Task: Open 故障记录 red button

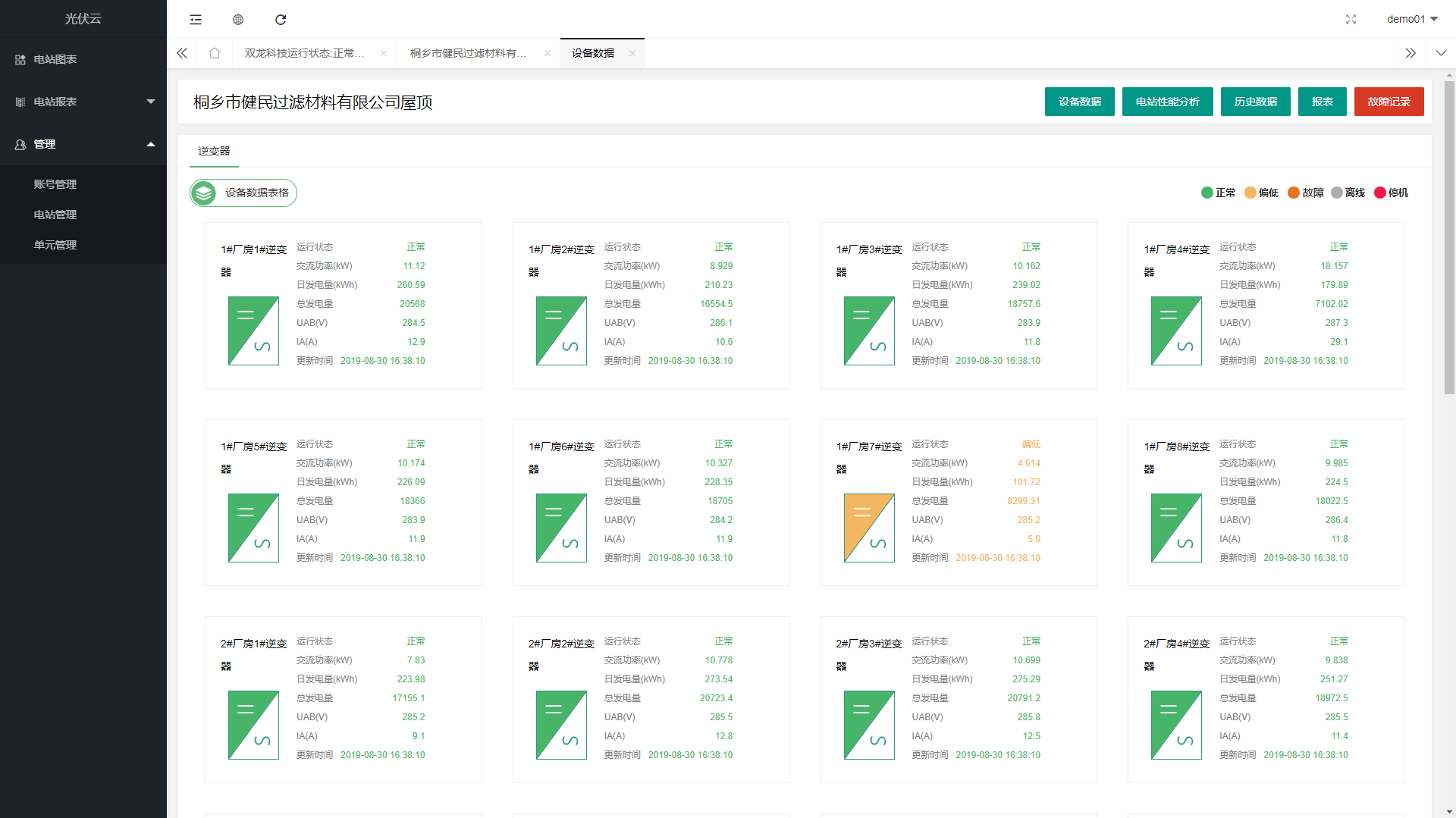Action: (x=1389, y=102)
